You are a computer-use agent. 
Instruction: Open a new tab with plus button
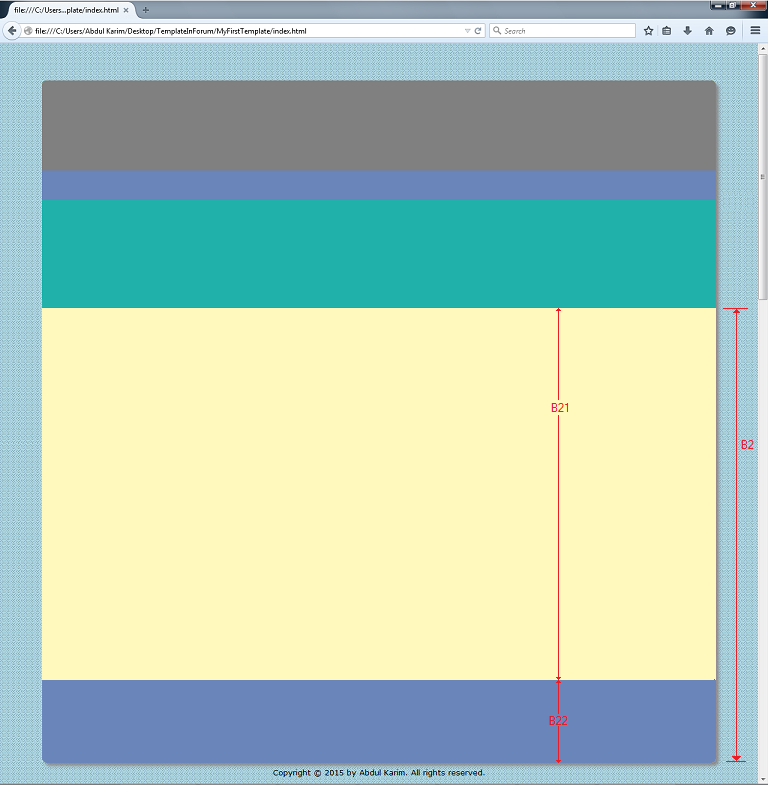(x=146, y=10)
